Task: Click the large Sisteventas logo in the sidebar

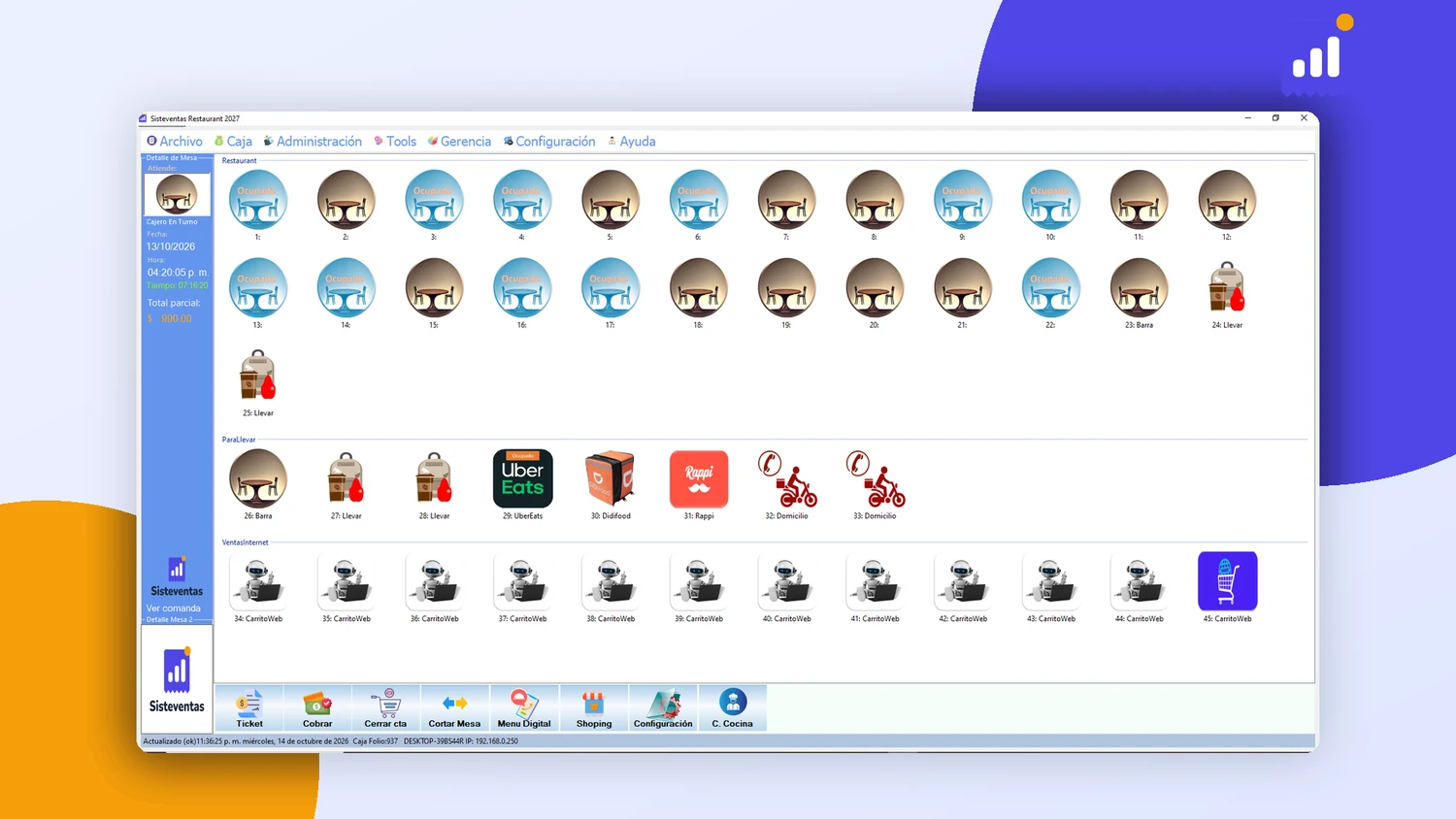Action: coord(177,679)
